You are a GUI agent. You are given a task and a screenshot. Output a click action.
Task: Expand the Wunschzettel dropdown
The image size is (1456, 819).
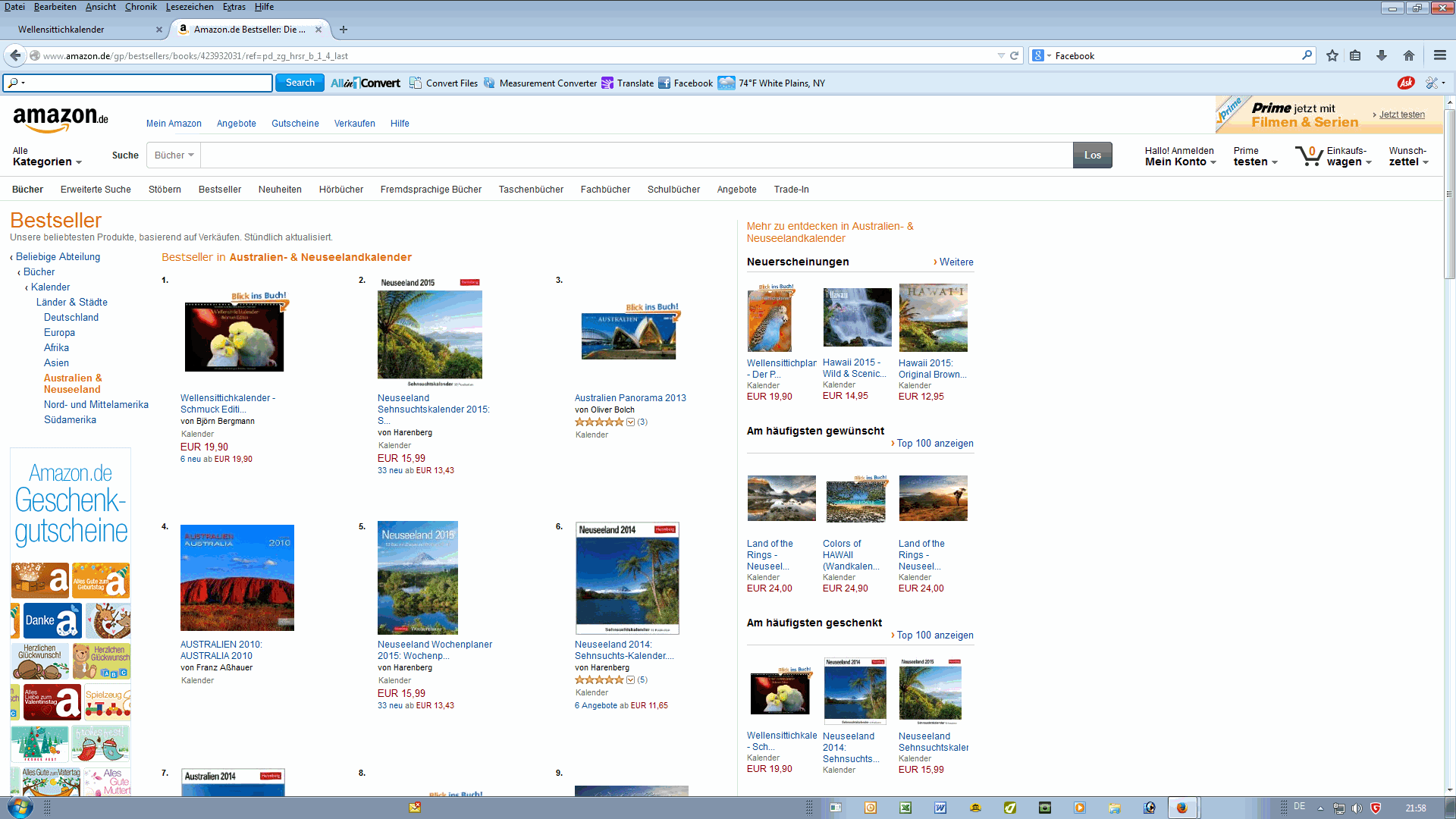[x=1409, y=156]
